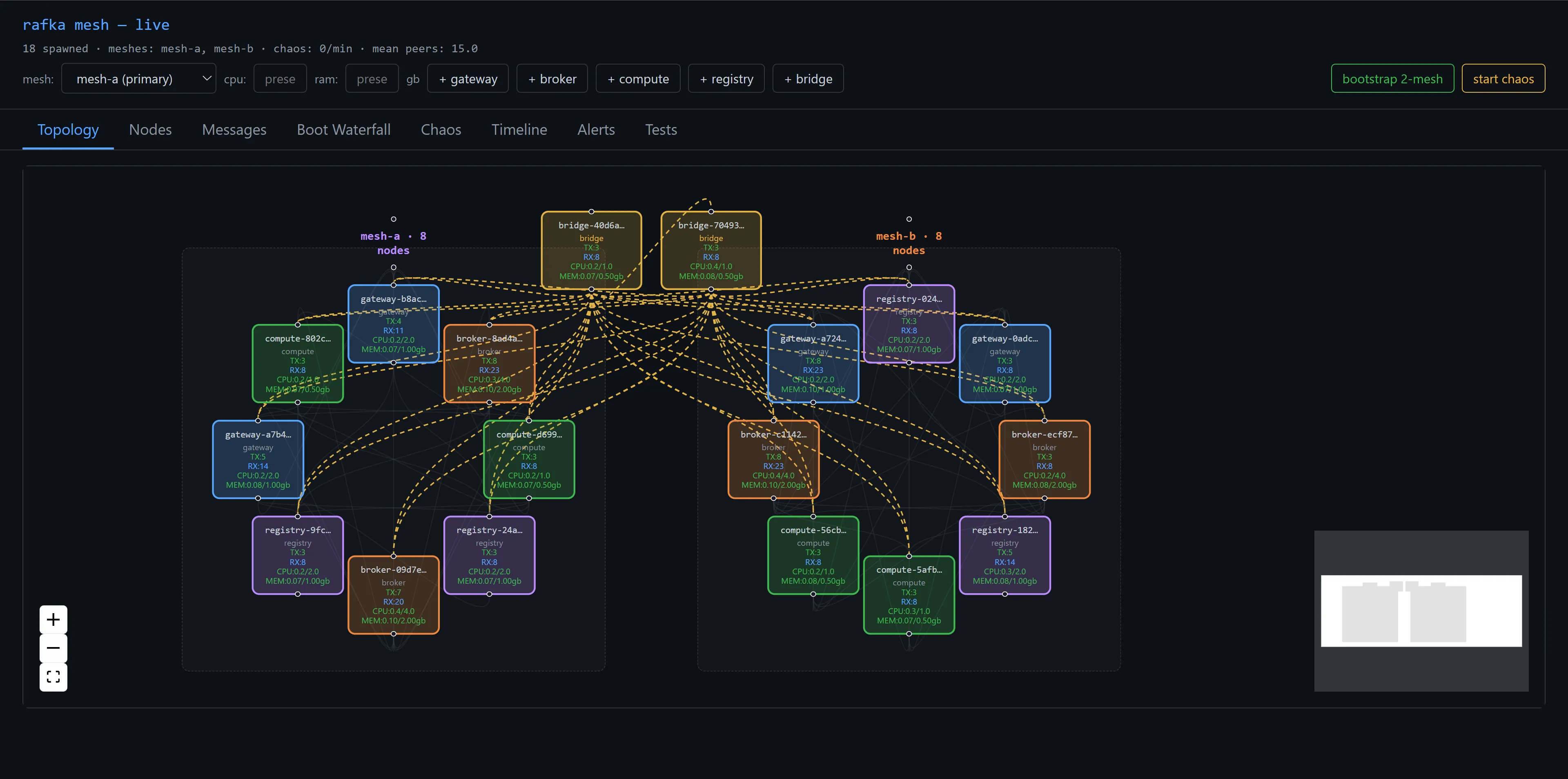Start chaos mode
The image size is (1568, 779).
pos(1503,78)
